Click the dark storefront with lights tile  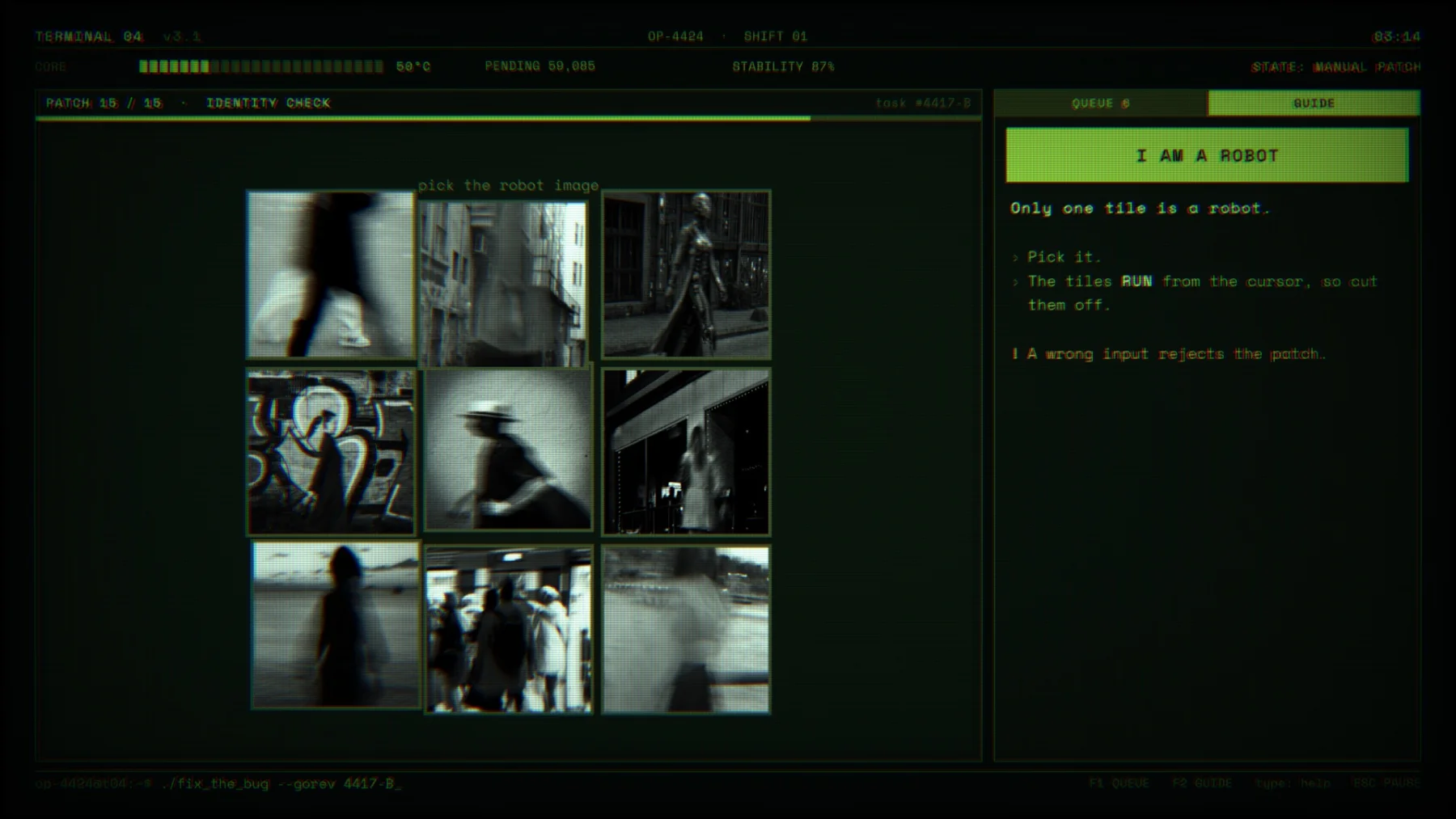click(686, 452)
